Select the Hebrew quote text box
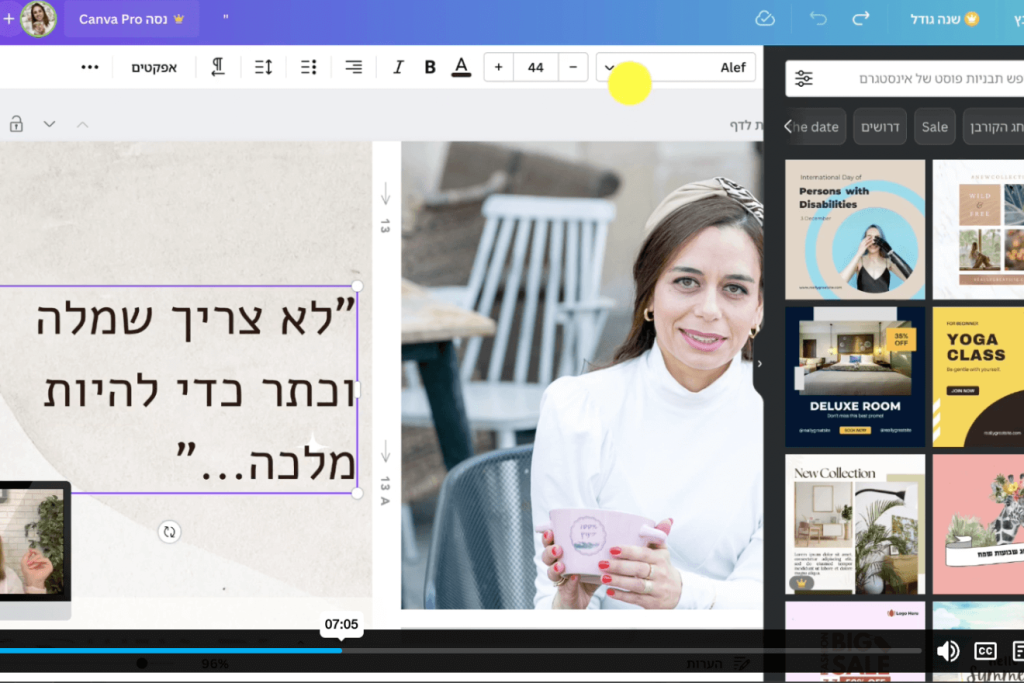The image size is (1024, 683). click(178, 390)
